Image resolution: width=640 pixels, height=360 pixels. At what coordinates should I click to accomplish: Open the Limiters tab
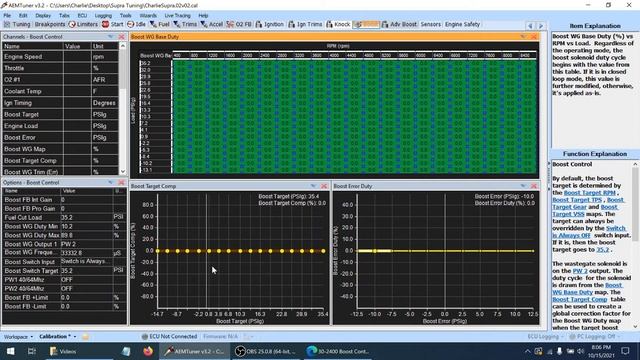(x=83, y=24)
